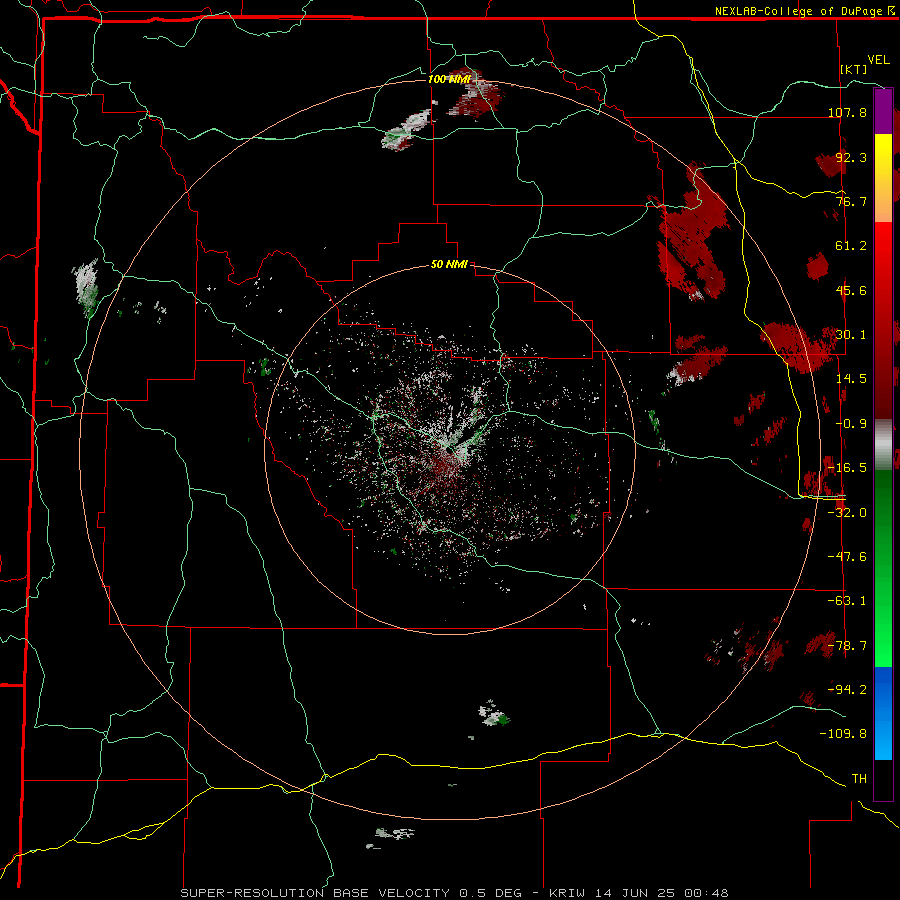Select the 76.7 scale value
Viewport: 900px width, 900px height.
pyautogui.click(x=851, y=201)
